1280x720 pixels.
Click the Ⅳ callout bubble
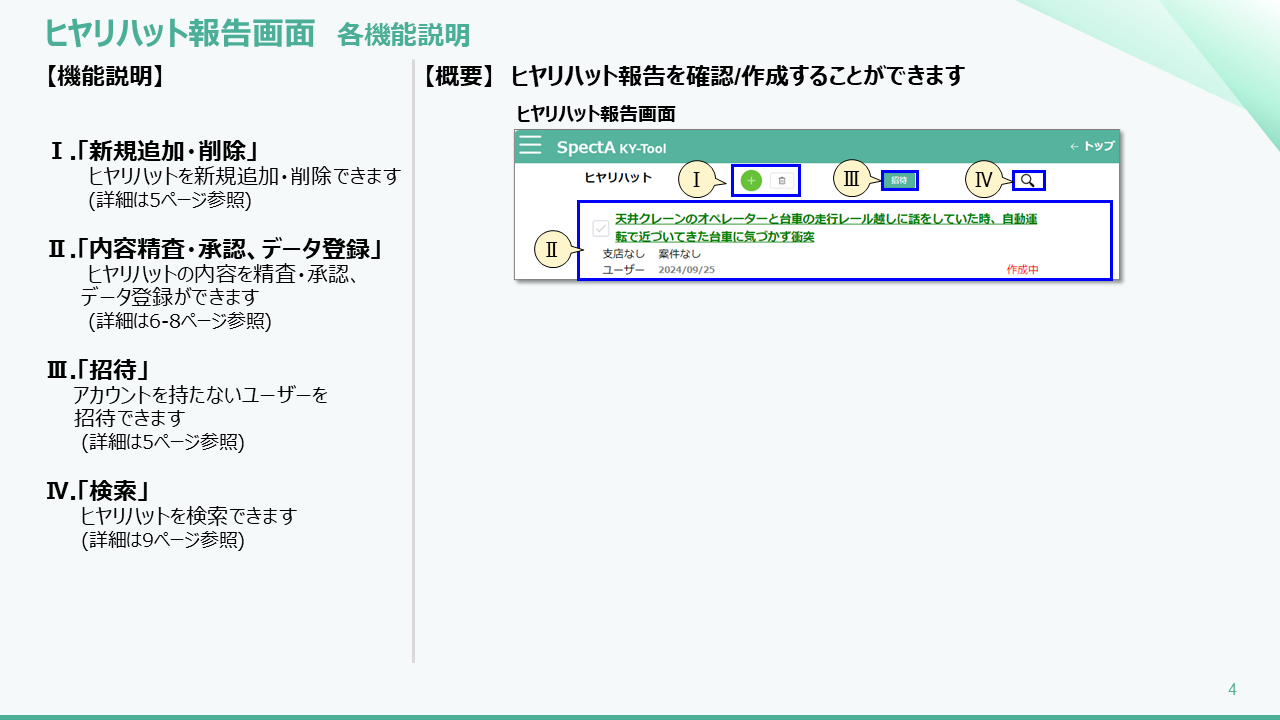coord(983,180)
